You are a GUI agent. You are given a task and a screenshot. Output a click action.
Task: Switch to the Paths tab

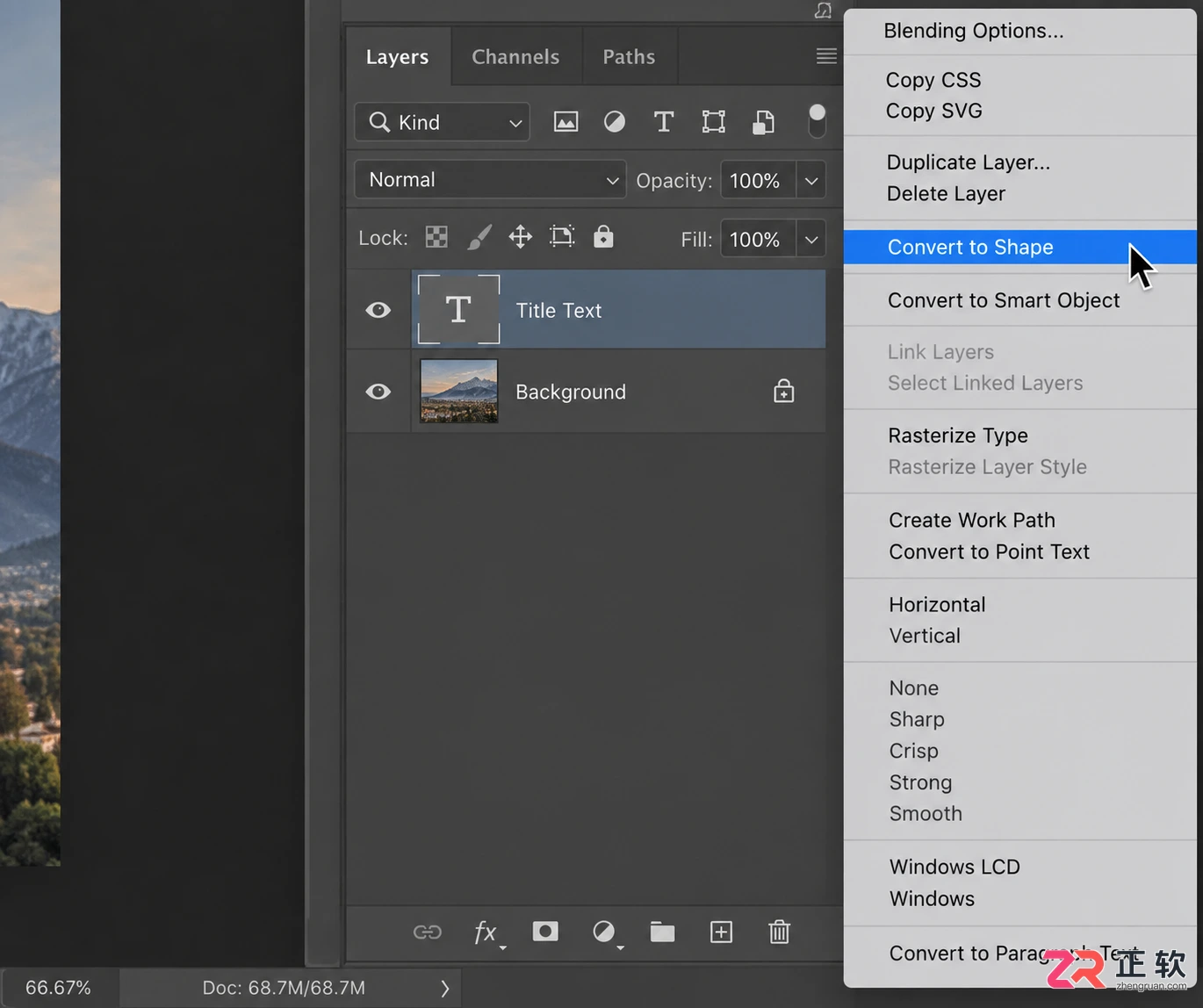point(629,57)
